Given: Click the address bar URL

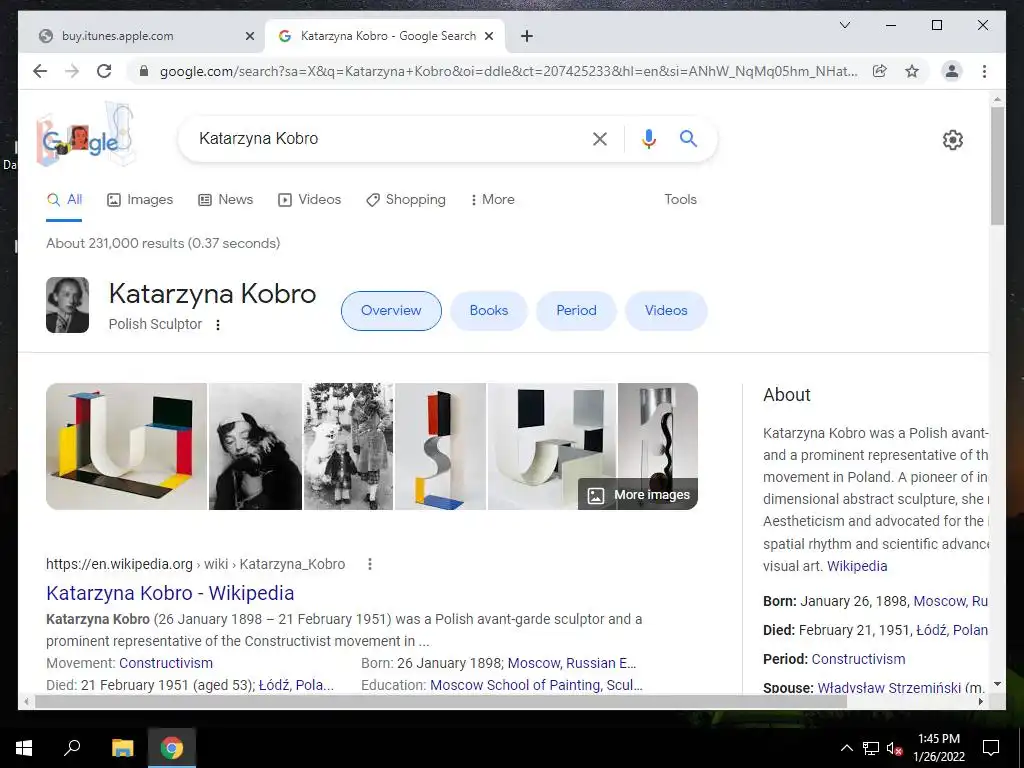Looking at the screenshot, I should (508, 71).
